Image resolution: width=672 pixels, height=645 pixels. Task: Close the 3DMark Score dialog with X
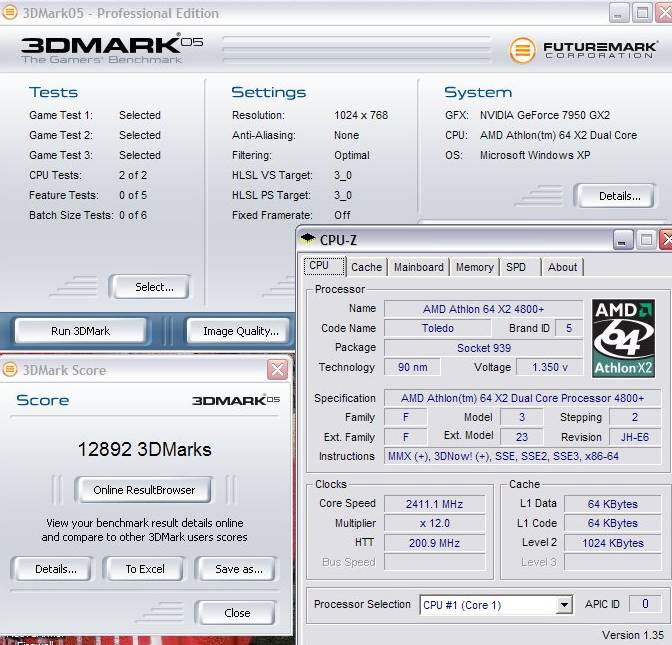[x=278, y=369]
